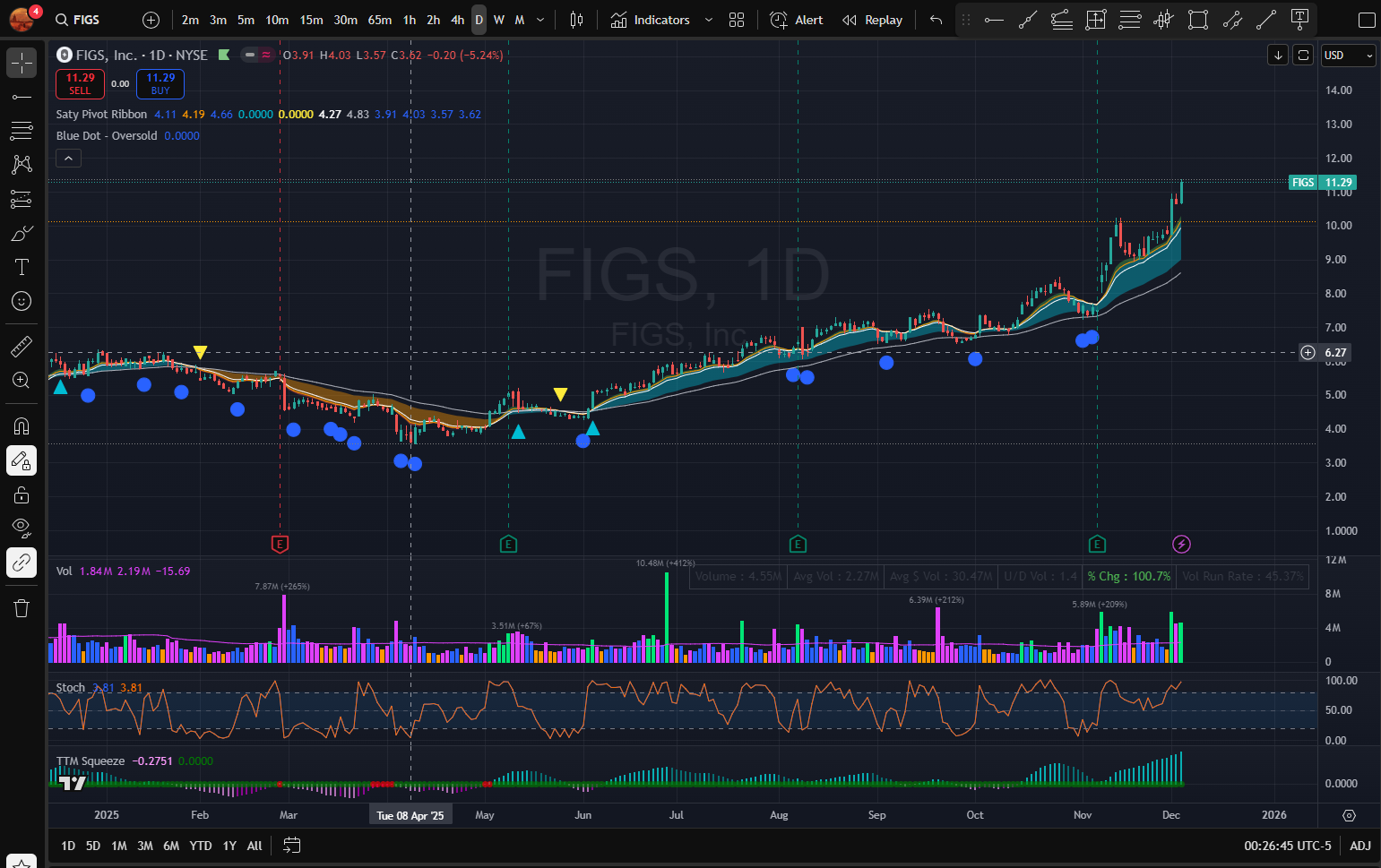Open the FIGS symbol search

[78, 20]
